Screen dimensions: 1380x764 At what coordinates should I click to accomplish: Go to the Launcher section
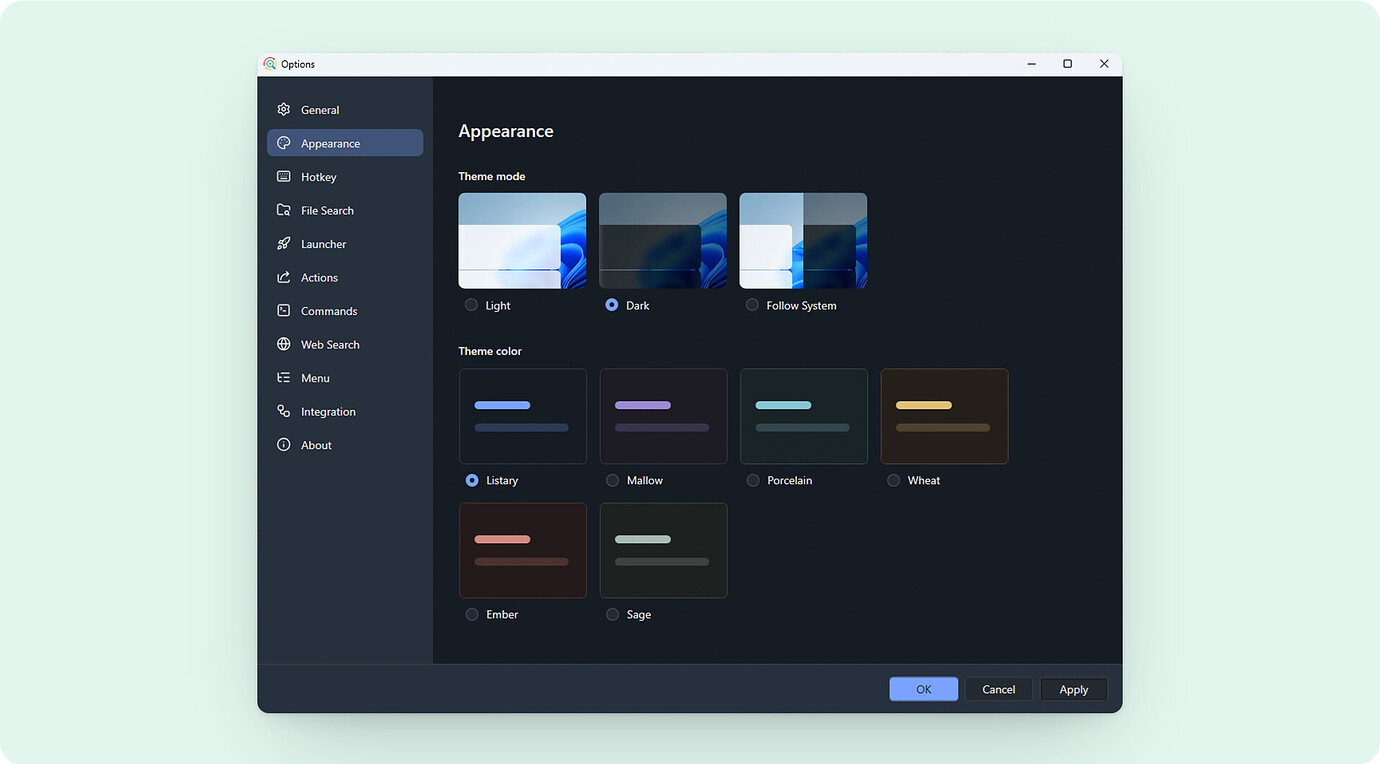[x=345, y=244]
